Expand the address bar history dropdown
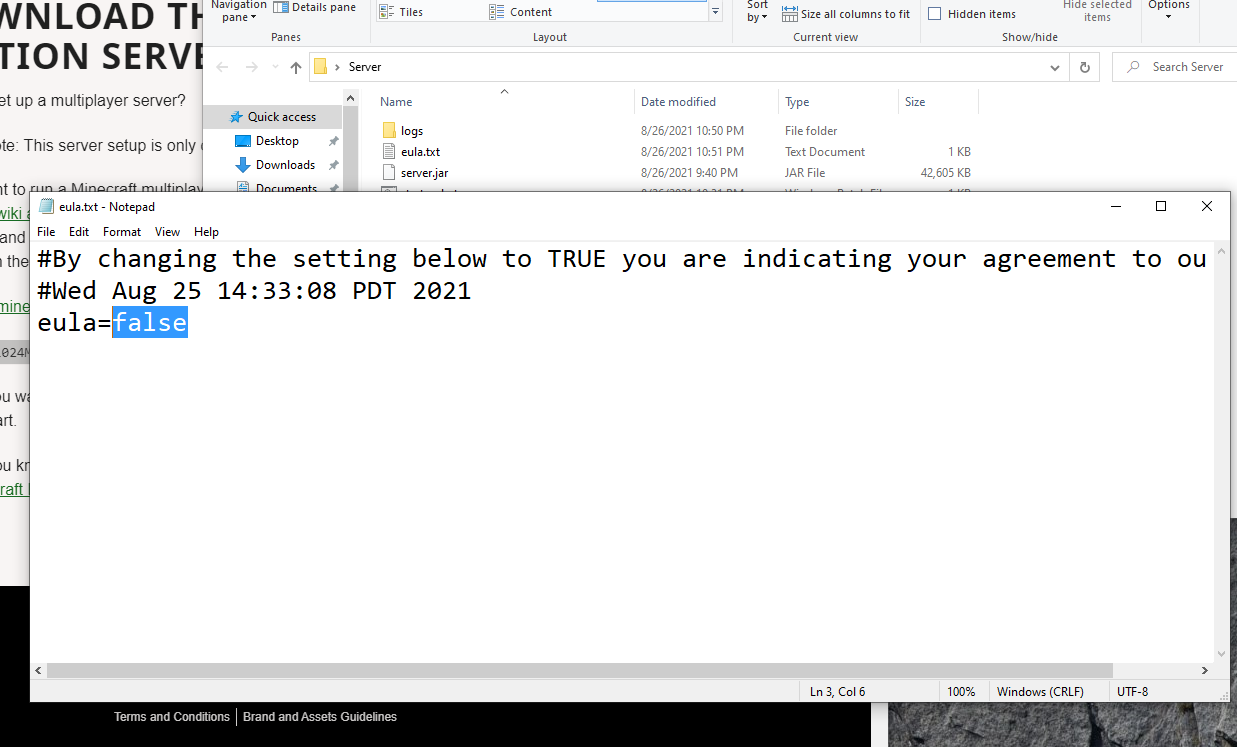This screenshot has width=1237, height=747. pyautogui.click(x=1055, y=67)
